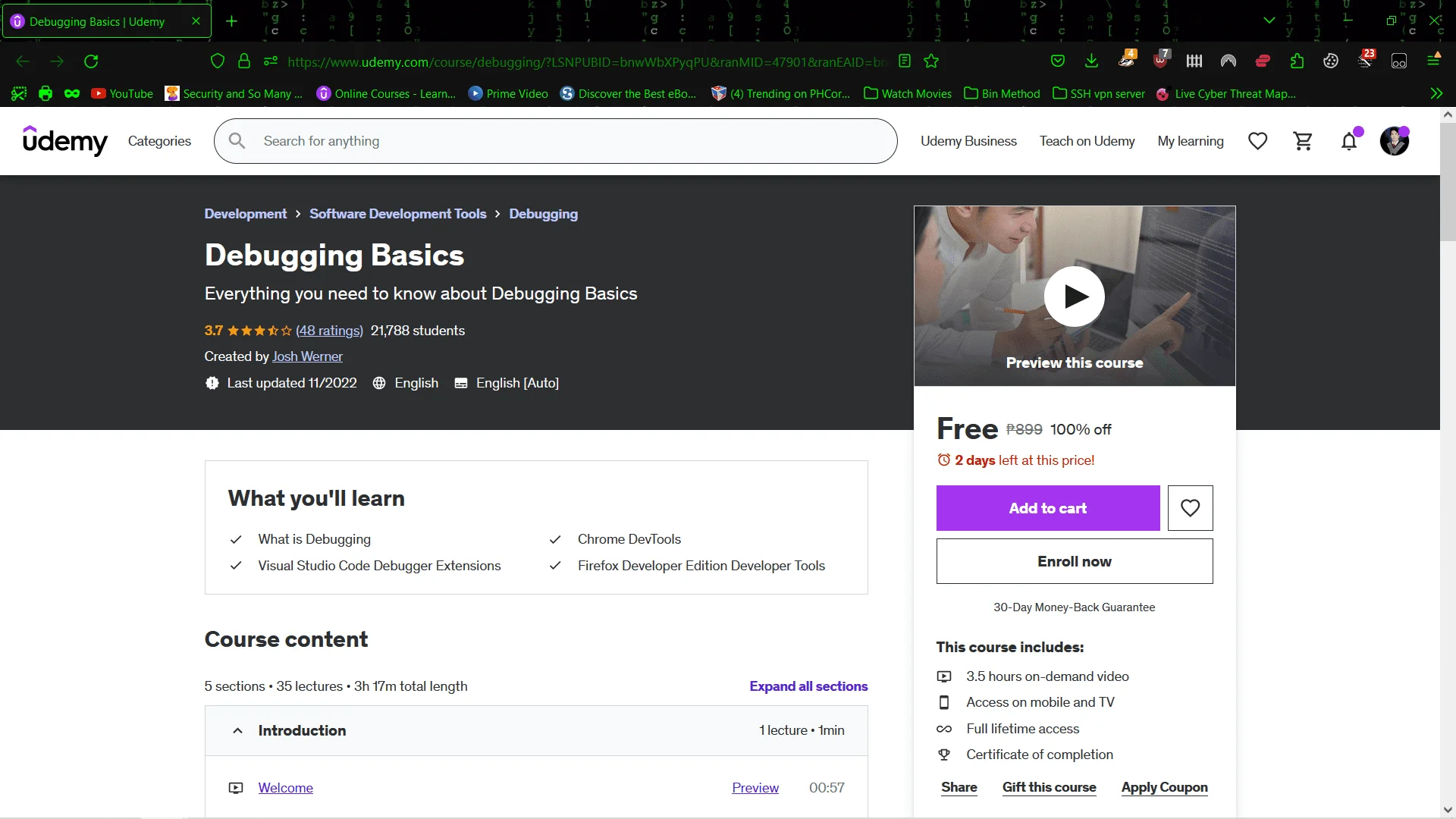Focus the Search for anything field
Screen dimensions: 1456x819
[x=556, y=141]
